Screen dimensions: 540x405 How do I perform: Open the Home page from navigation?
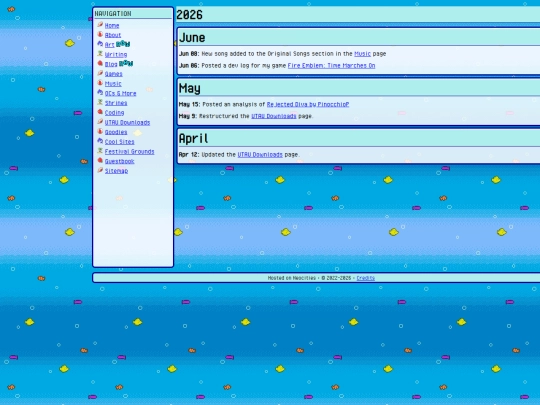tap(112, 25)
